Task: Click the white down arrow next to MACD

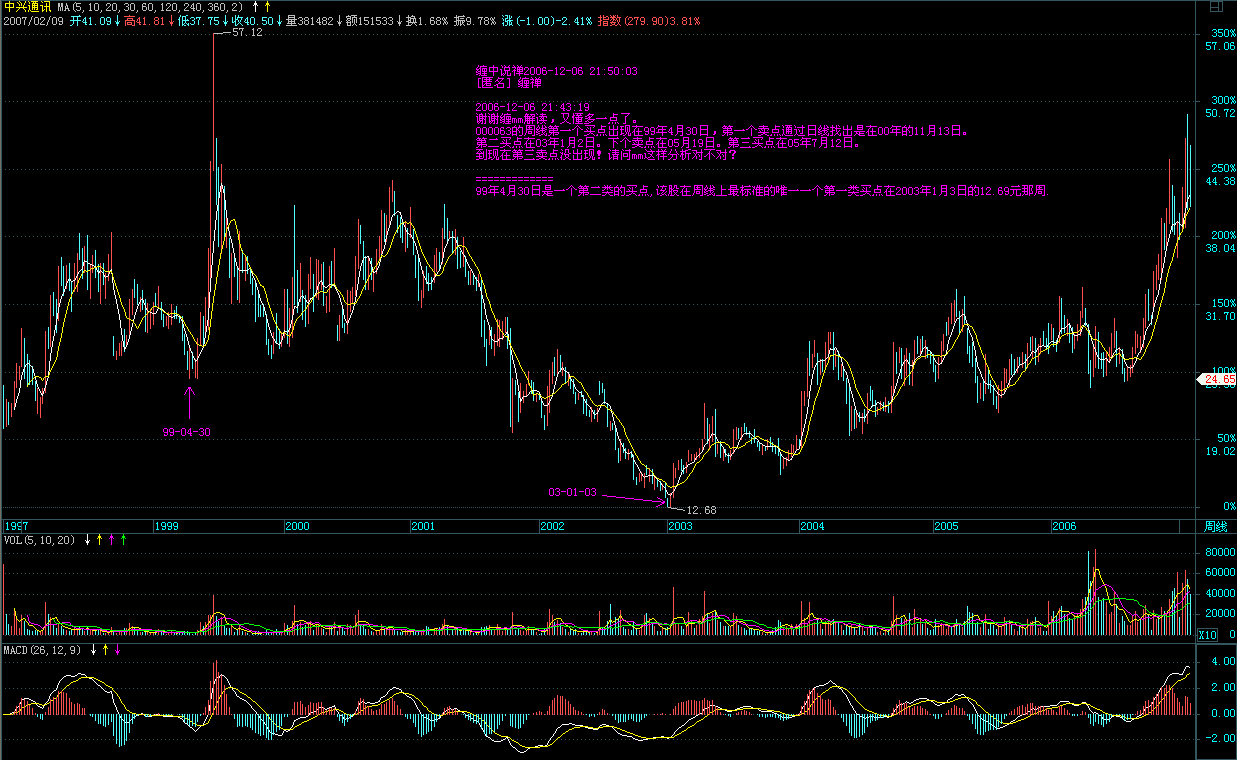Action: [94, 650]
